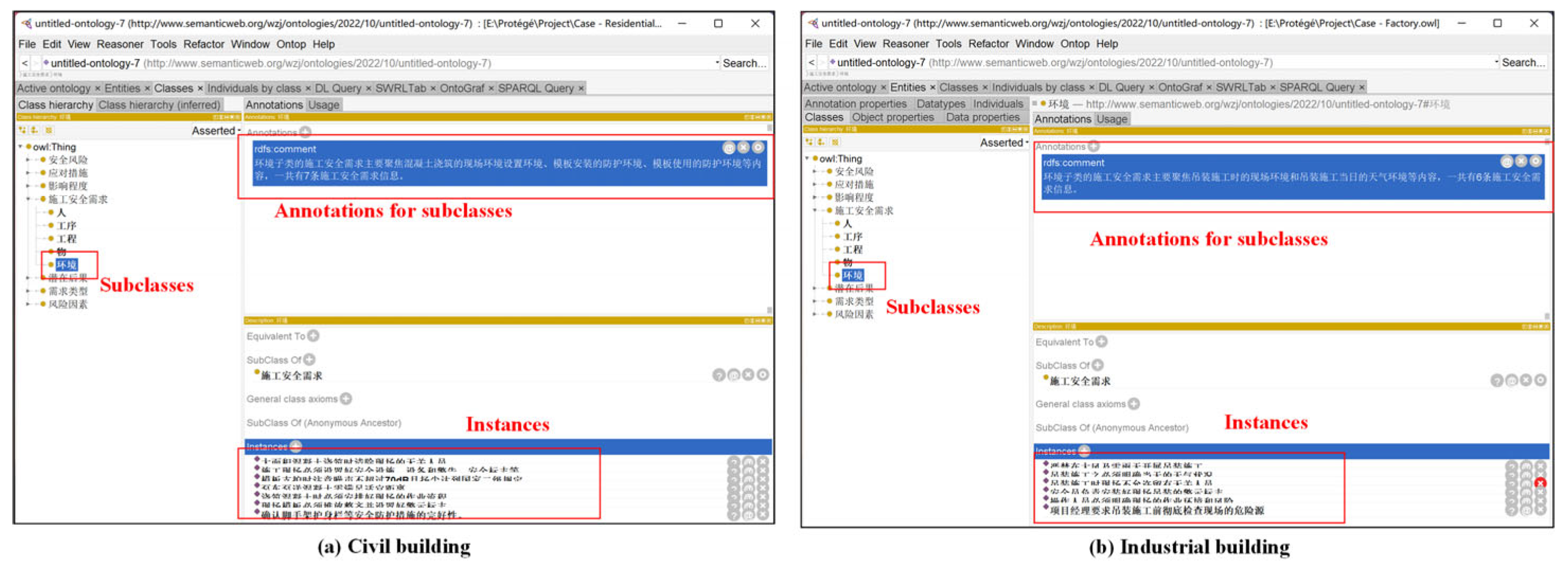Add Equivalent To class in Factory window
Screen dimensions: 1568x565
coord(1102,341)
